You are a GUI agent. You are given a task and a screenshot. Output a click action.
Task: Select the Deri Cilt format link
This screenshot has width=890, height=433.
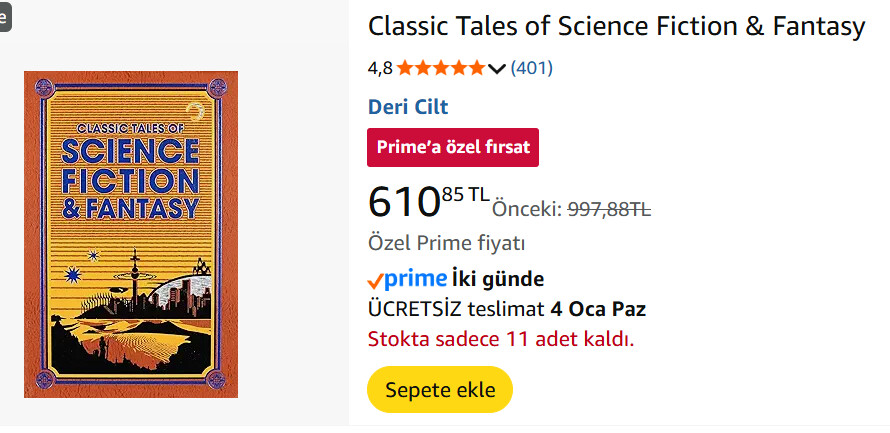pyautogui.click(x=408, y=107)
